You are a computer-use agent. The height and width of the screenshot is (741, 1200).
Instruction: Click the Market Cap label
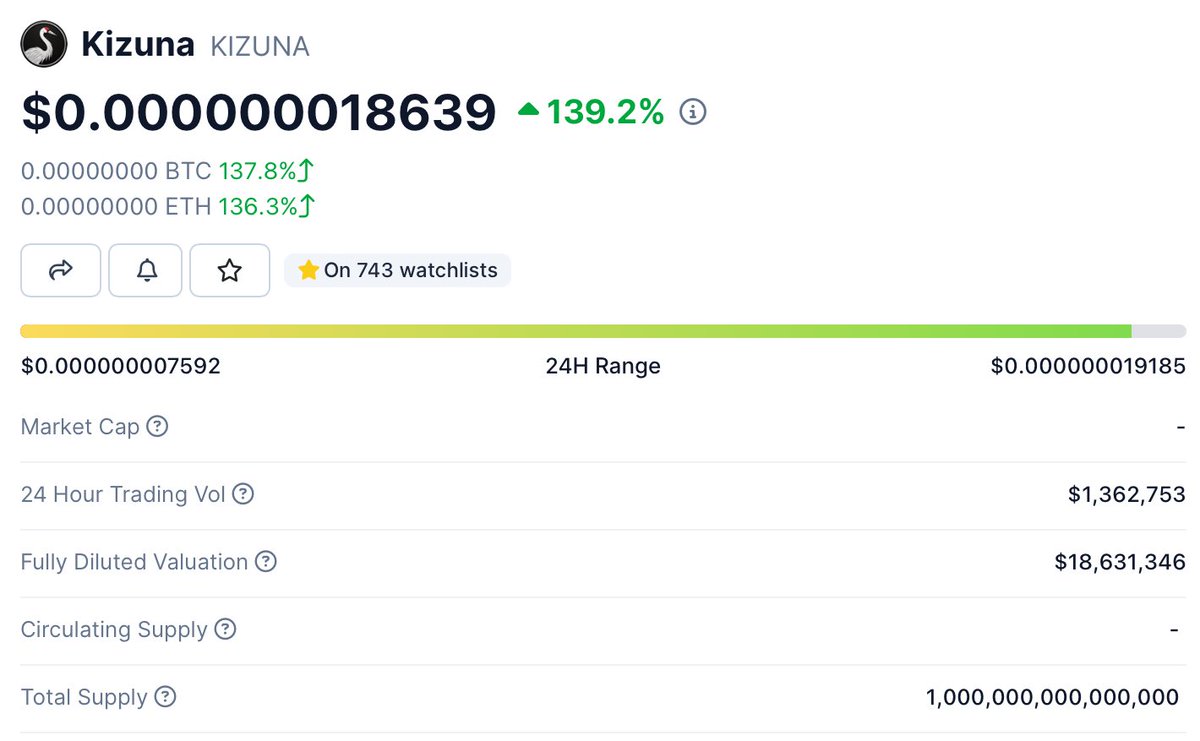point(80,427)
